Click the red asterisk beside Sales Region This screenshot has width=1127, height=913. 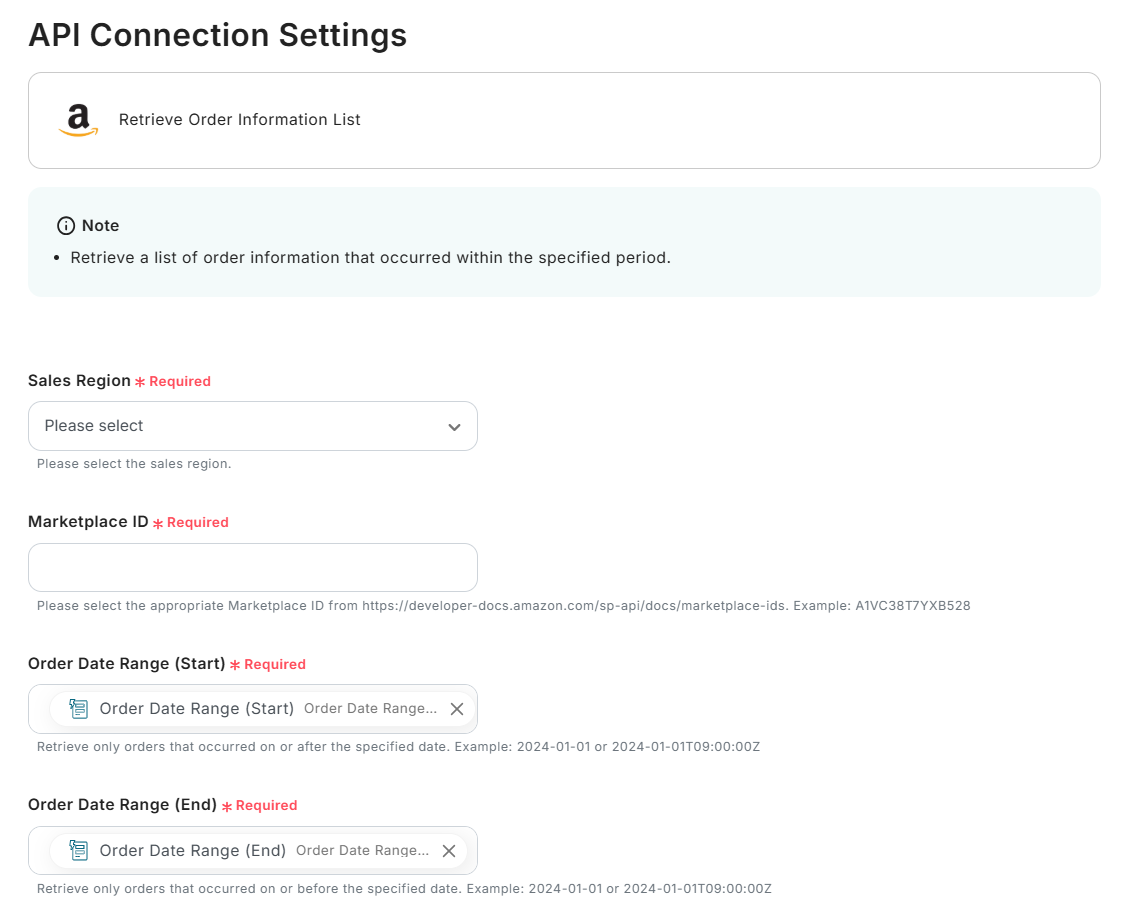pyautogui.click(x=140, y=382)
